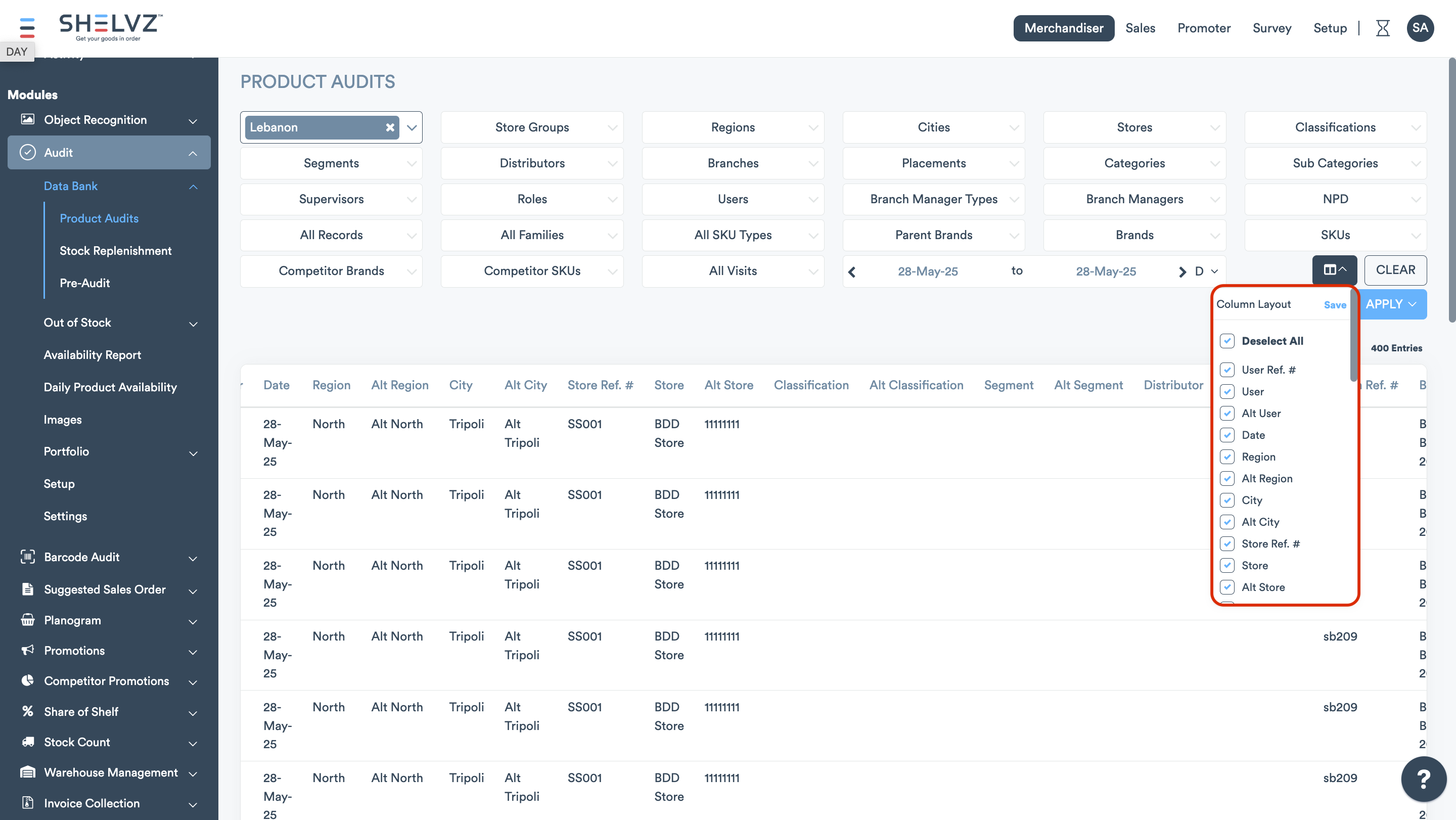1456x820 pixels.
Task: Uncheck the Store Ref. # column checkbox
Action: point(1226,543)
